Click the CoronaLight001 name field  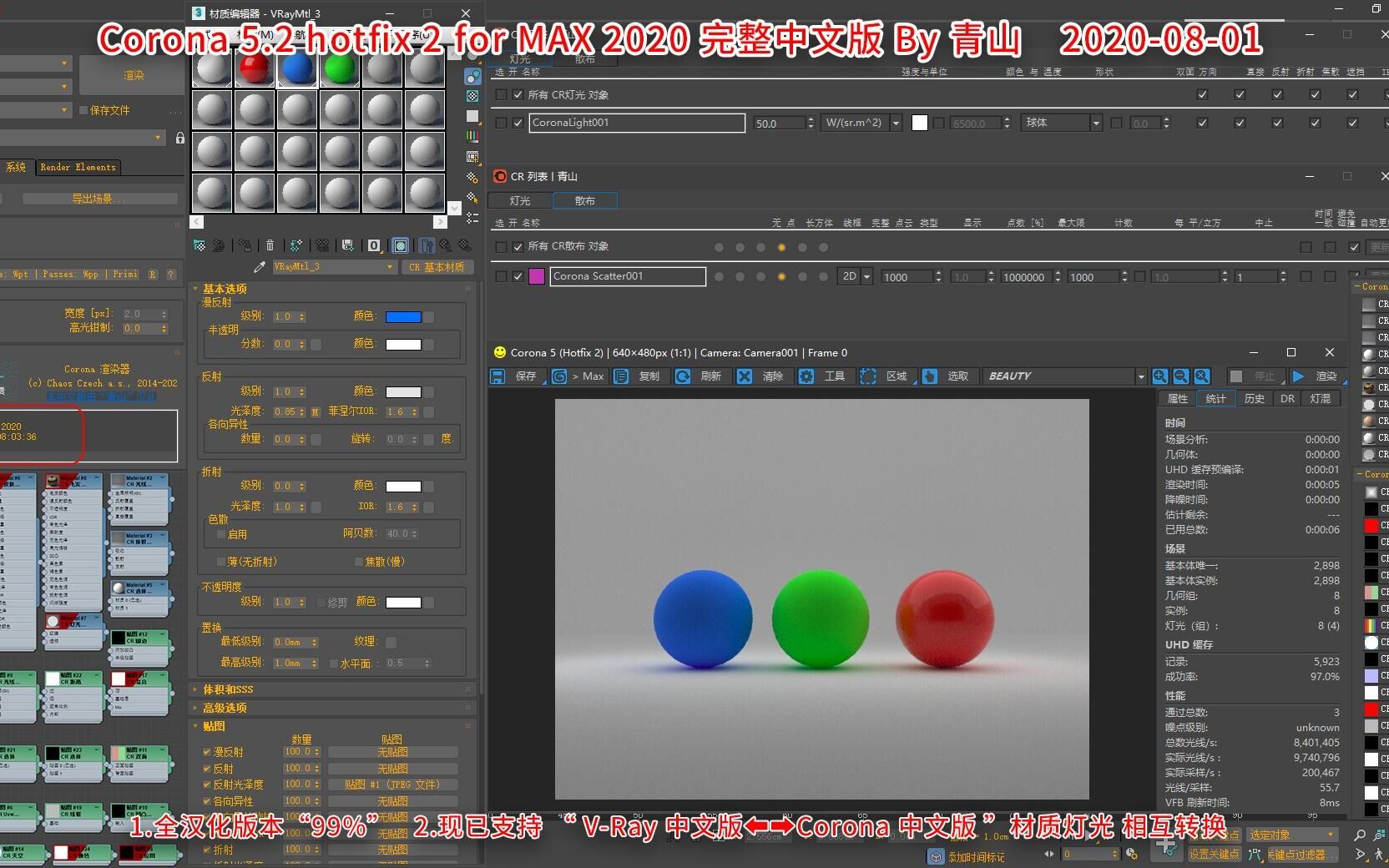pyautogui.click(x=638, y=123)
